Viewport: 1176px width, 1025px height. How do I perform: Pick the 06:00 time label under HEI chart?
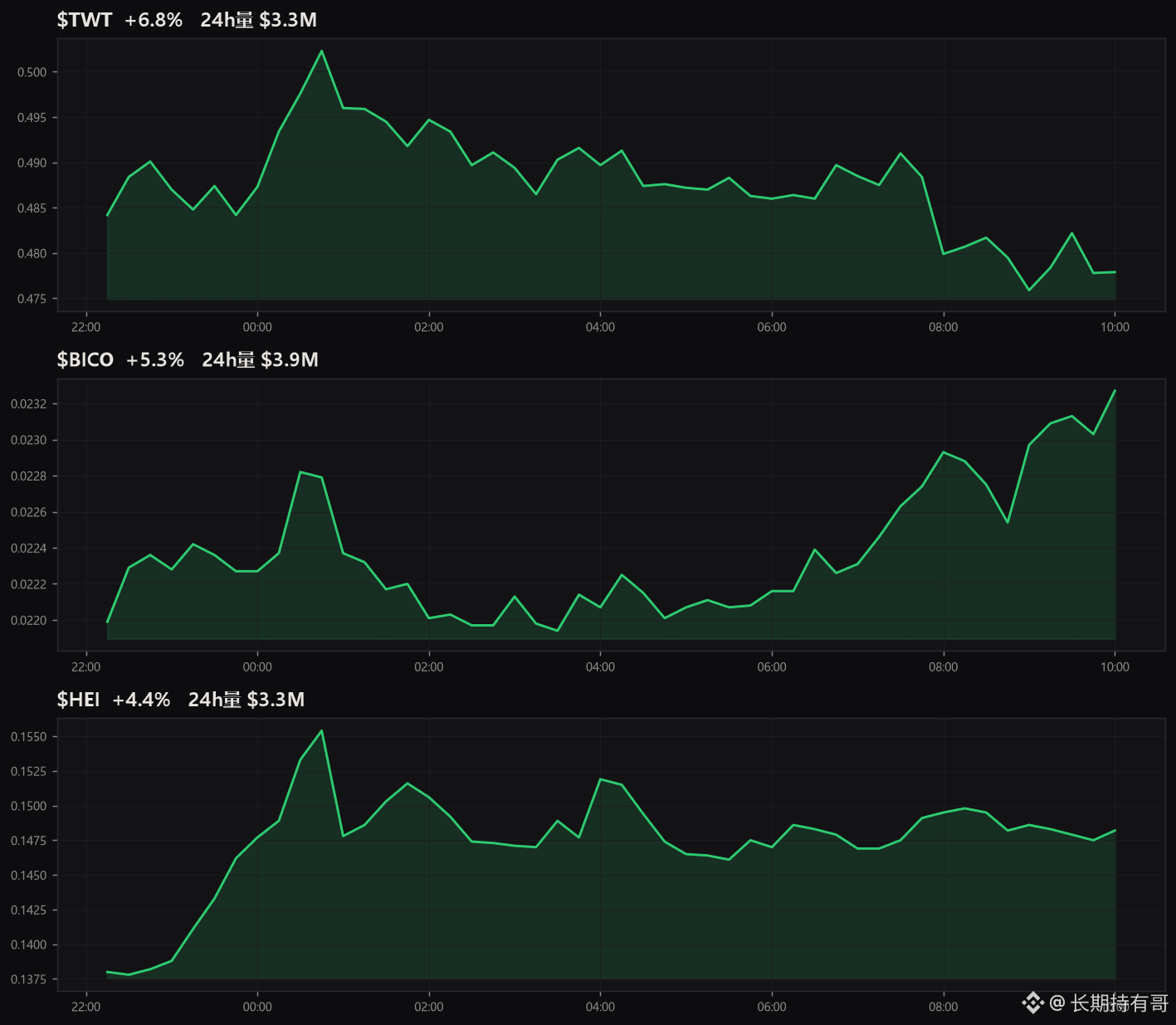point(772,1007)
